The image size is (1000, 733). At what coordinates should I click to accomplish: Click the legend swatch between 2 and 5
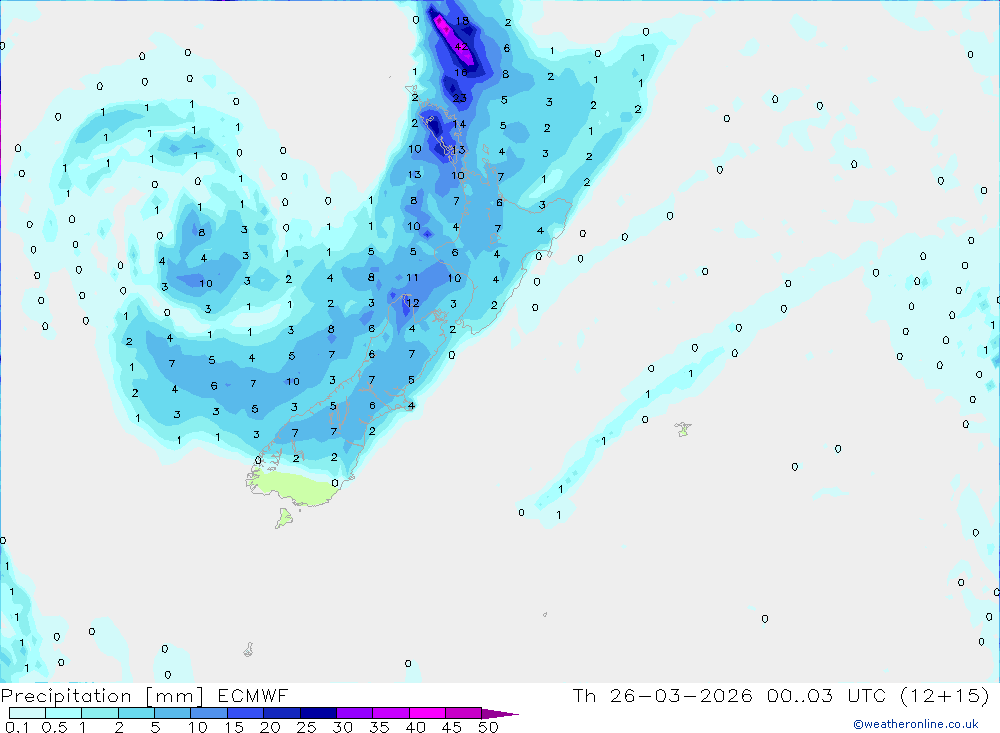pyautogui.click(x=136, y=713)
